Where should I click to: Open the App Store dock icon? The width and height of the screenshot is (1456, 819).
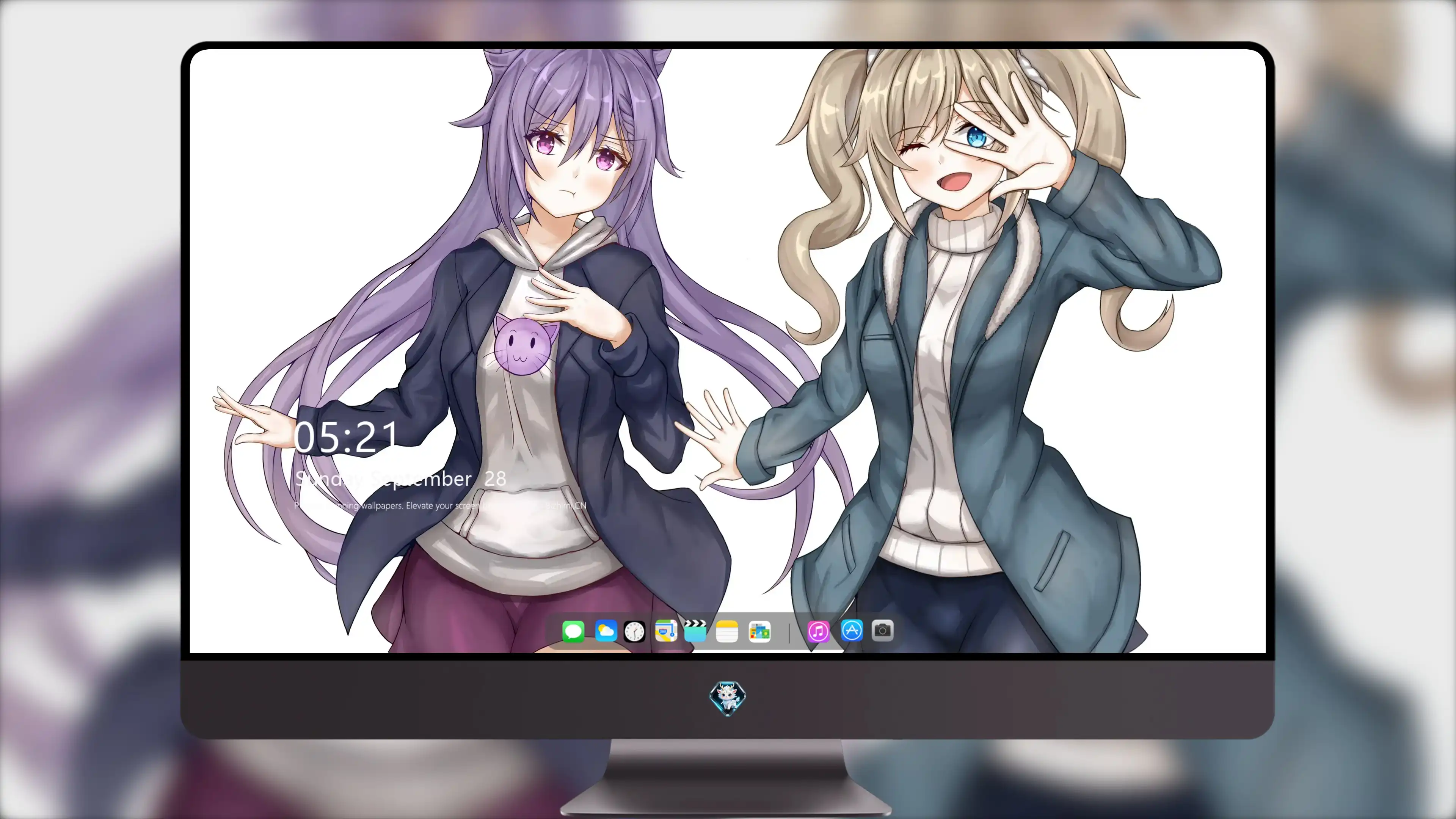tap(852, 630)
